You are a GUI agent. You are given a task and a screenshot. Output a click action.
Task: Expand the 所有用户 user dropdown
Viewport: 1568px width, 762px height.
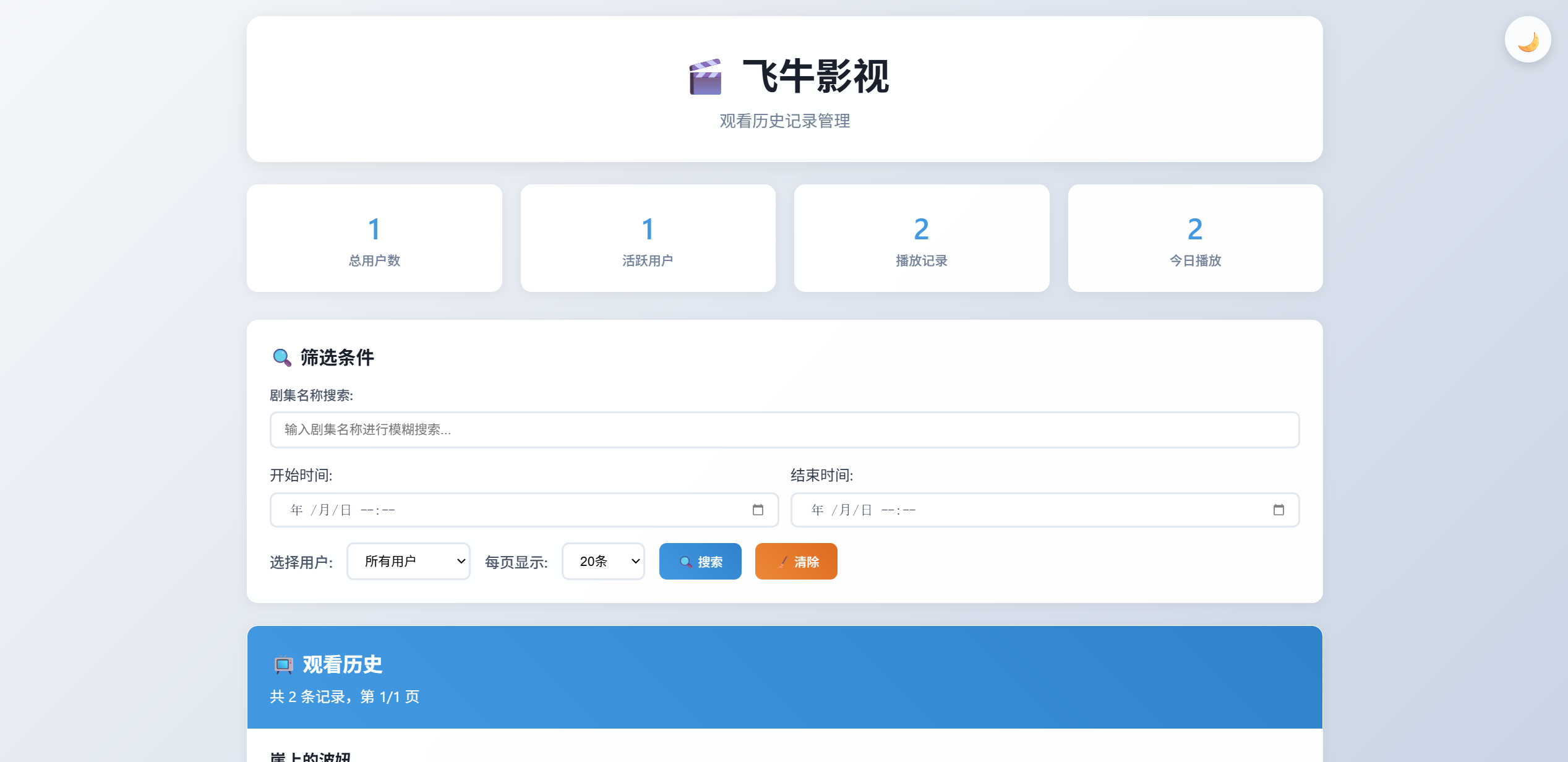coord(408,561)
